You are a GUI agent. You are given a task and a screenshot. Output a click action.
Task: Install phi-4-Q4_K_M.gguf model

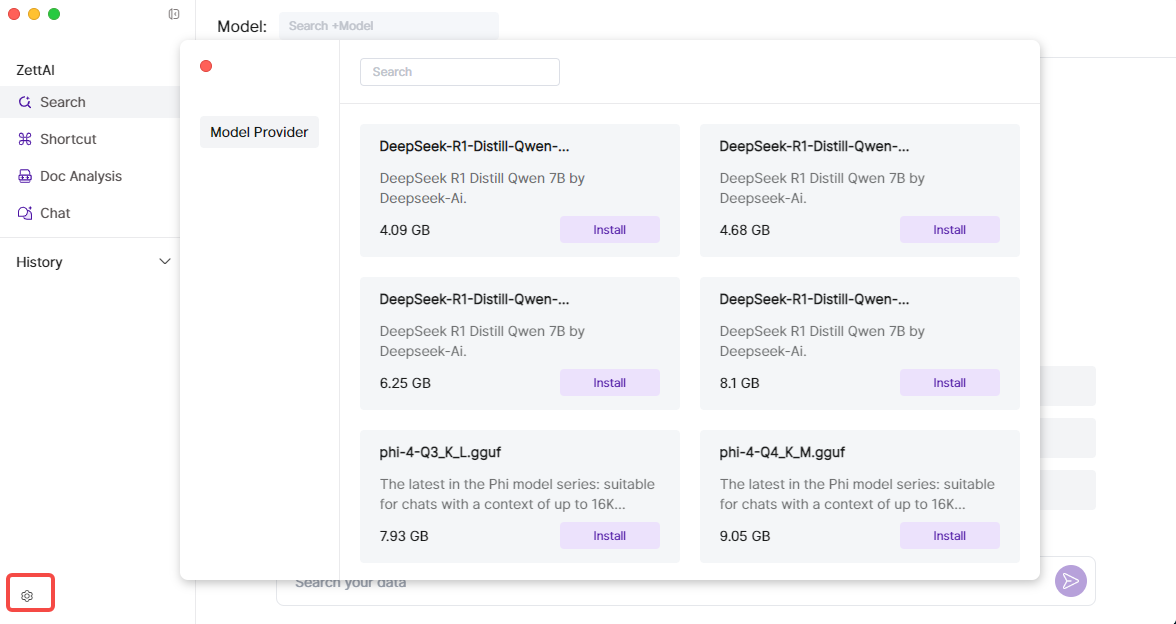(x=950, y=536)
